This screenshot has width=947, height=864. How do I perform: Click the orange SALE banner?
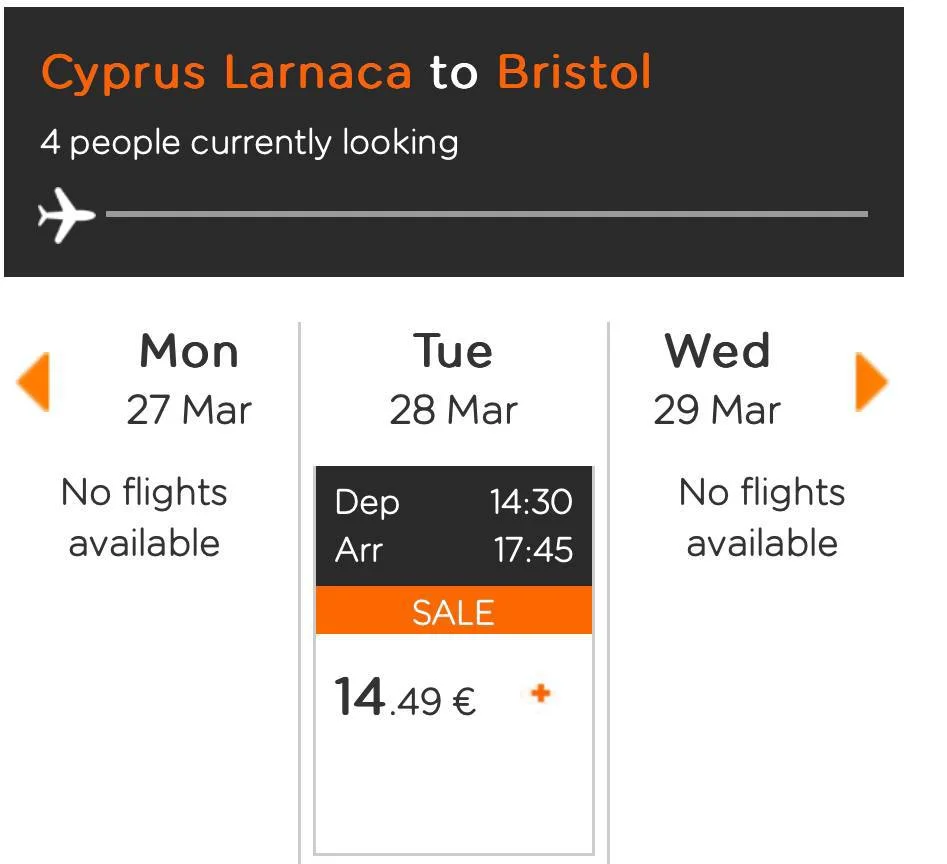[x=453, y=611]
